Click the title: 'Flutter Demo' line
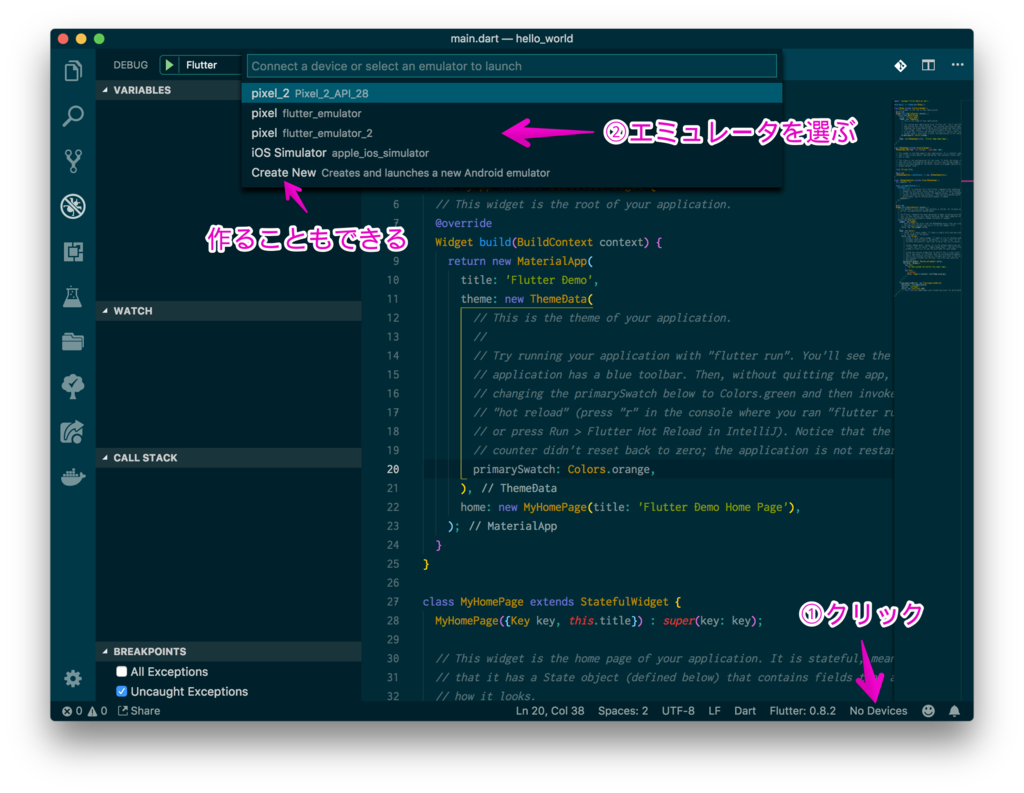 click(530, 280)
